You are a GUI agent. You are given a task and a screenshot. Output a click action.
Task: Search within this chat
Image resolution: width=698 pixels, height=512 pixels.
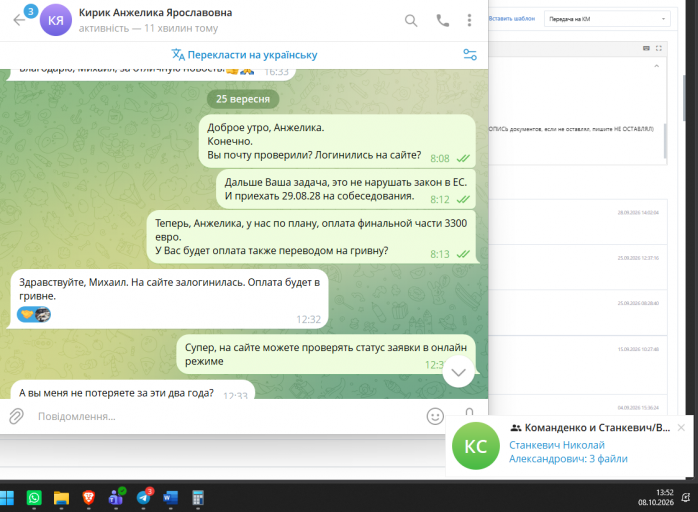411,20
